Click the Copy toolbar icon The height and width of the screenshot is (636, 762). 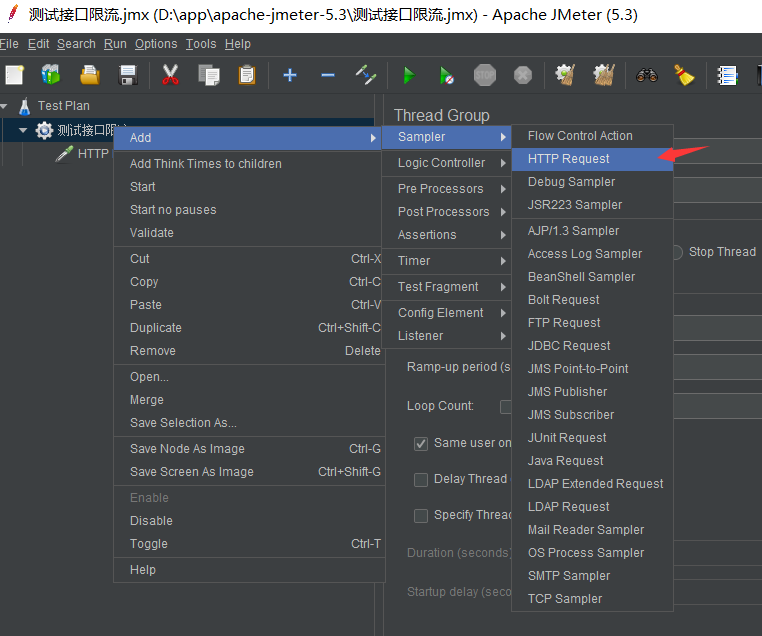pos(209,75)
